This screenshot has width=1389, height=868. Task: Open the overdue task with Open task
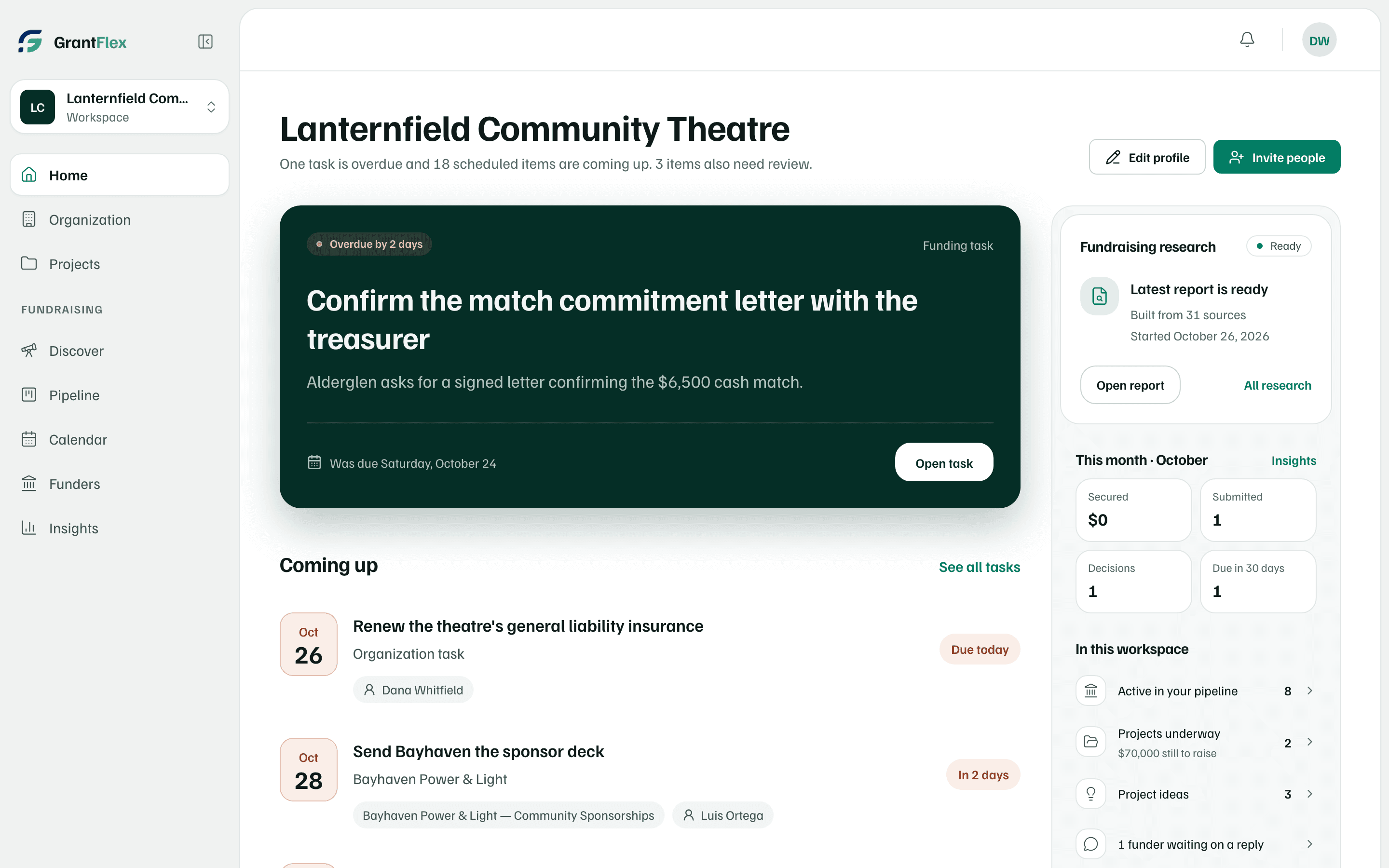943,463
